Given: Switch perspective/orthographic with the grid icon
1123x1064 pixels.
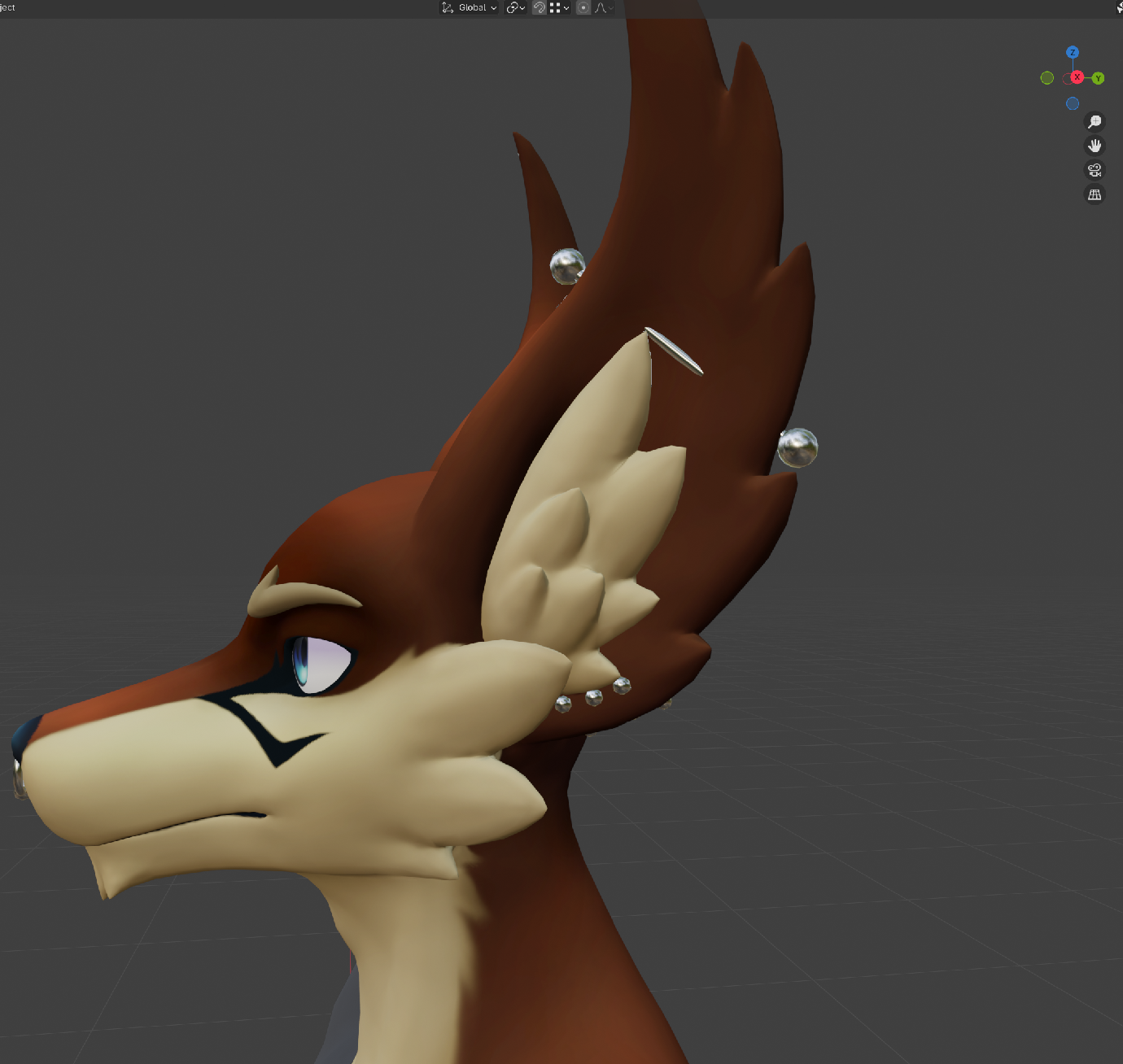Looking at the screenshot, I should pos(1095,195).
